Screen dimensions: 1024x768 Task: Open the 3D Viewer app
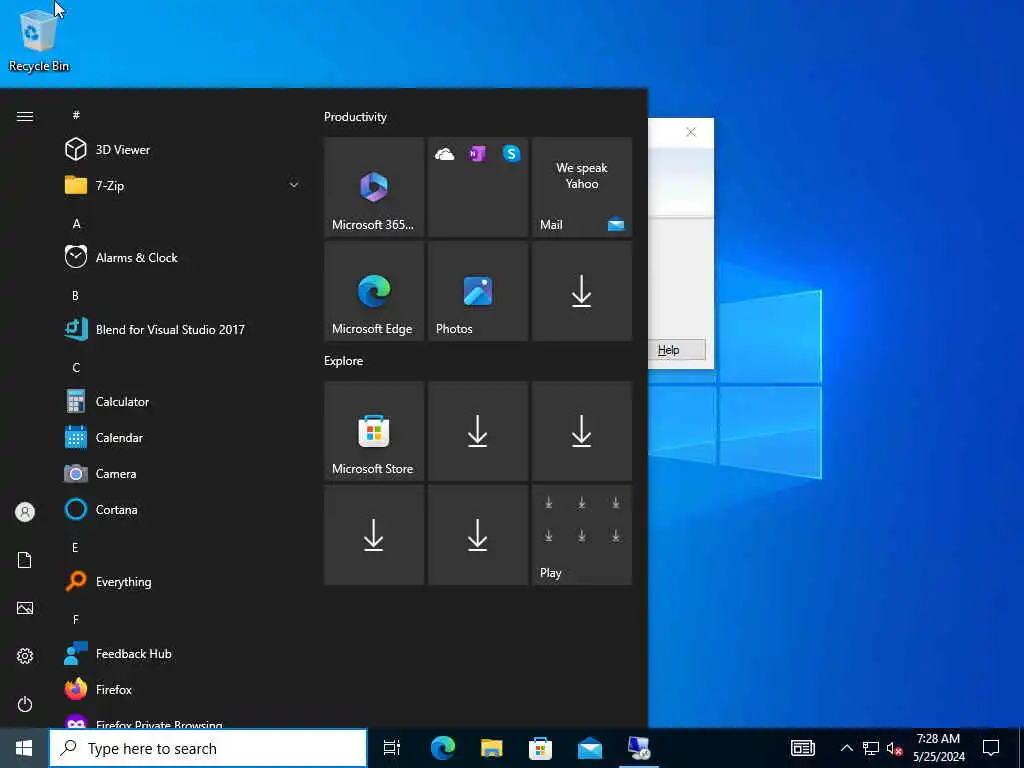[181, 150]
